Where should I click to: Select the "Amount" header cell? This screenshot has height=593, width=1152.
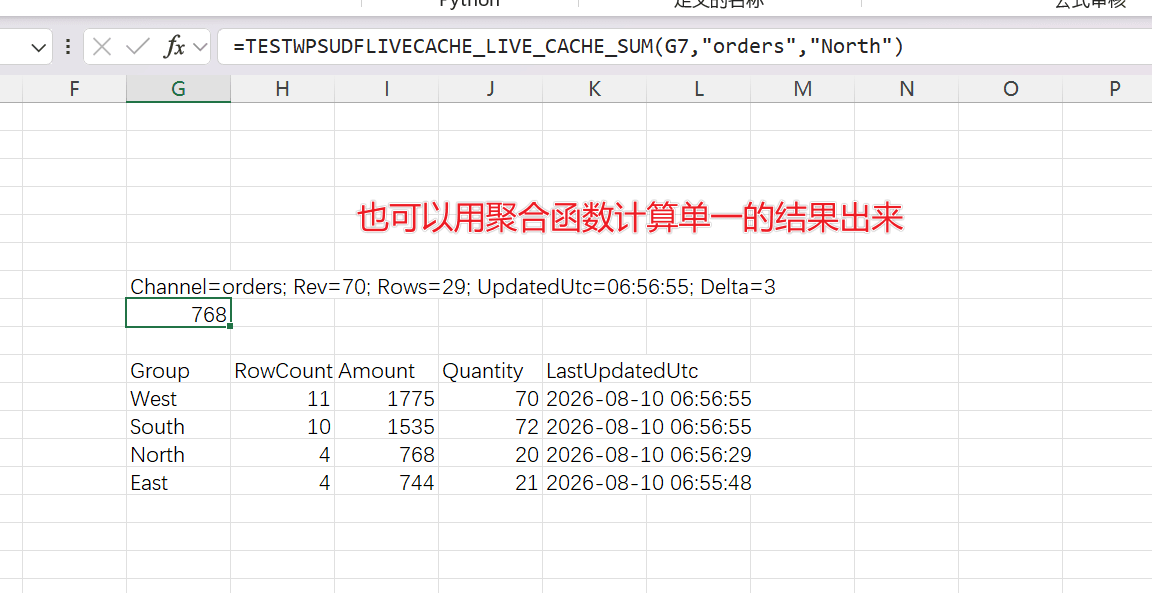click(x=386, y=370)
